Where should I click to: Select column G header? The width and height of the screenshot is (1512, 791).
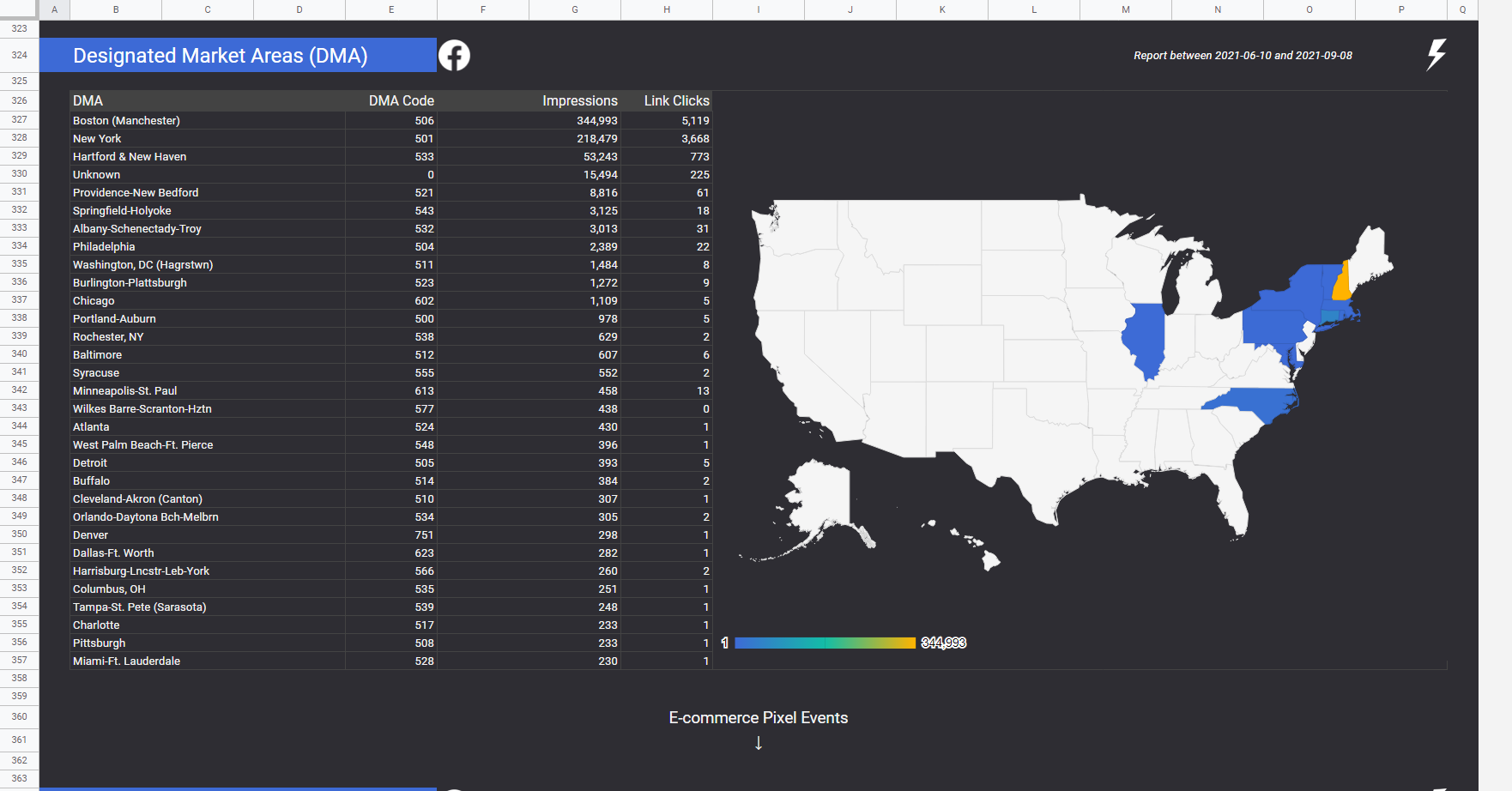tap(575, 9)
